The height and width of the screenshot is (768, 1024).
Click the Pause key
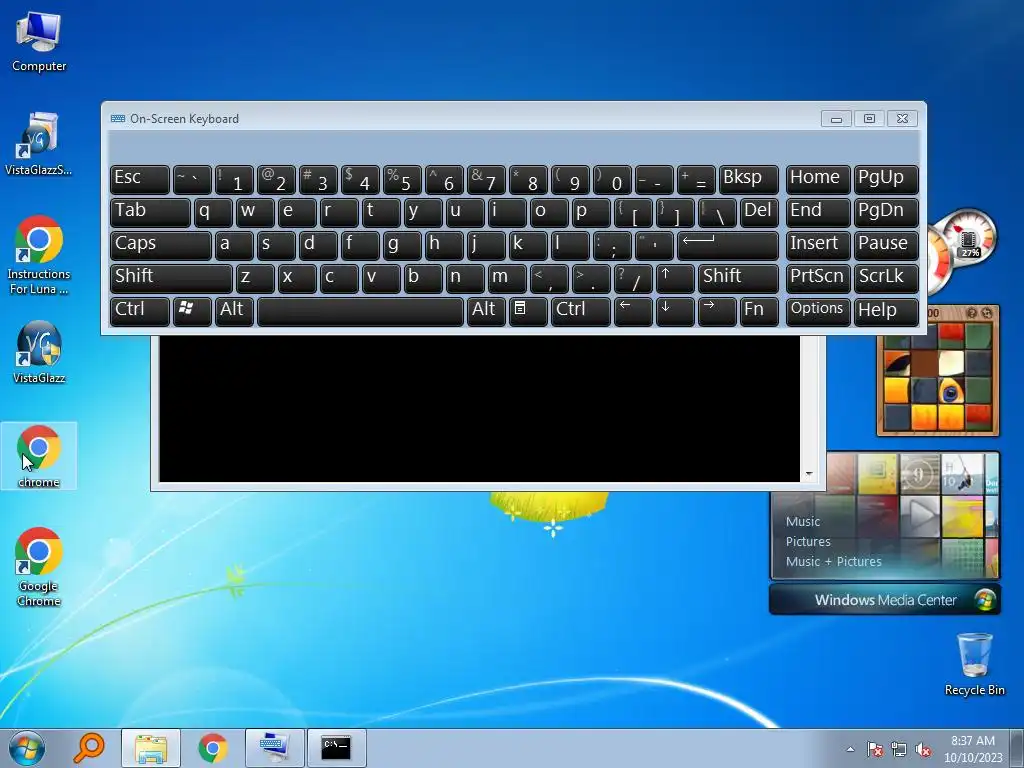(x=886, y=246)
